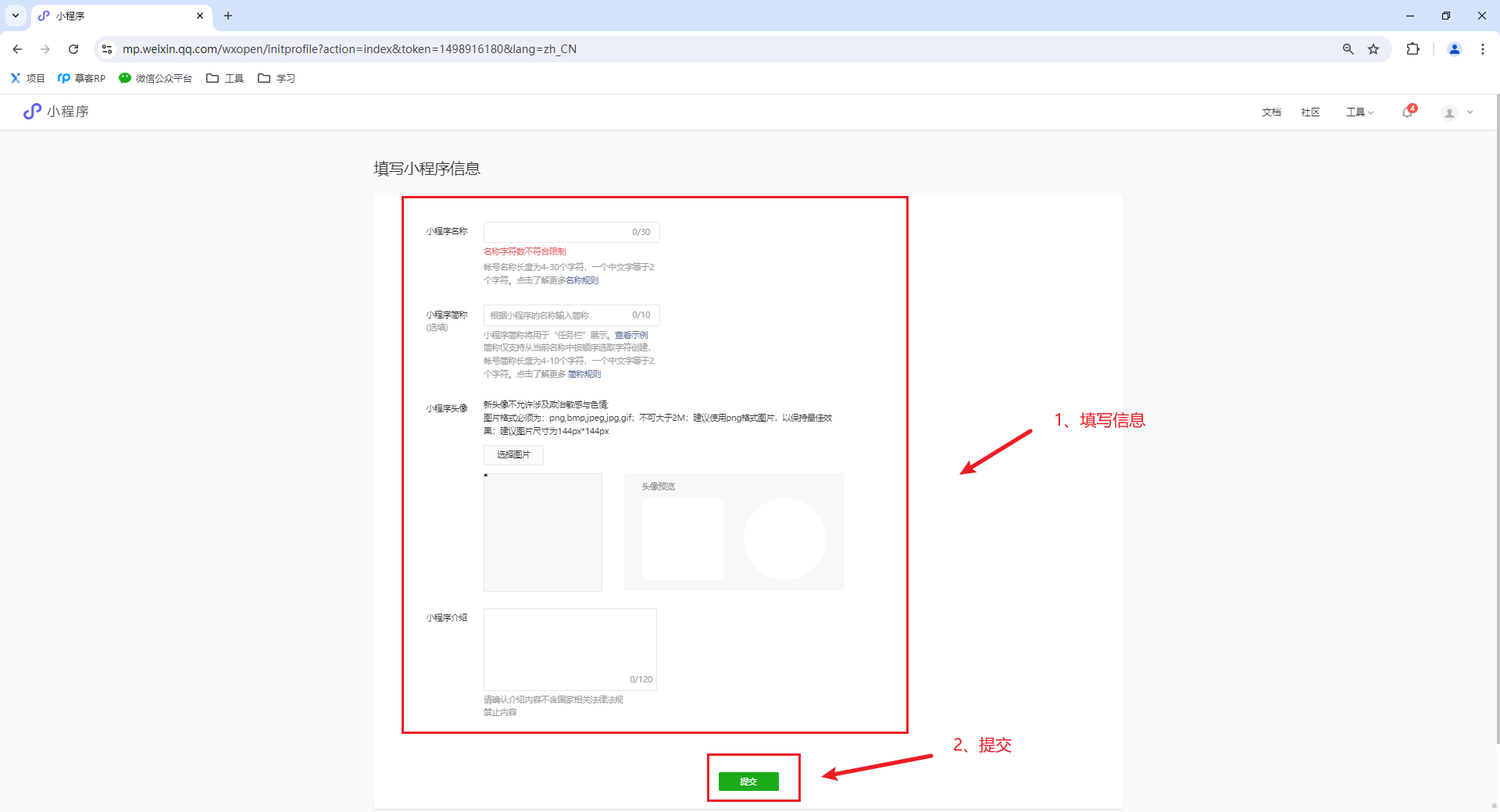This screenshot has width=1500, height=812.
Task: Open the Chrome three-dot menu
Action: (x=1483, y=49)
